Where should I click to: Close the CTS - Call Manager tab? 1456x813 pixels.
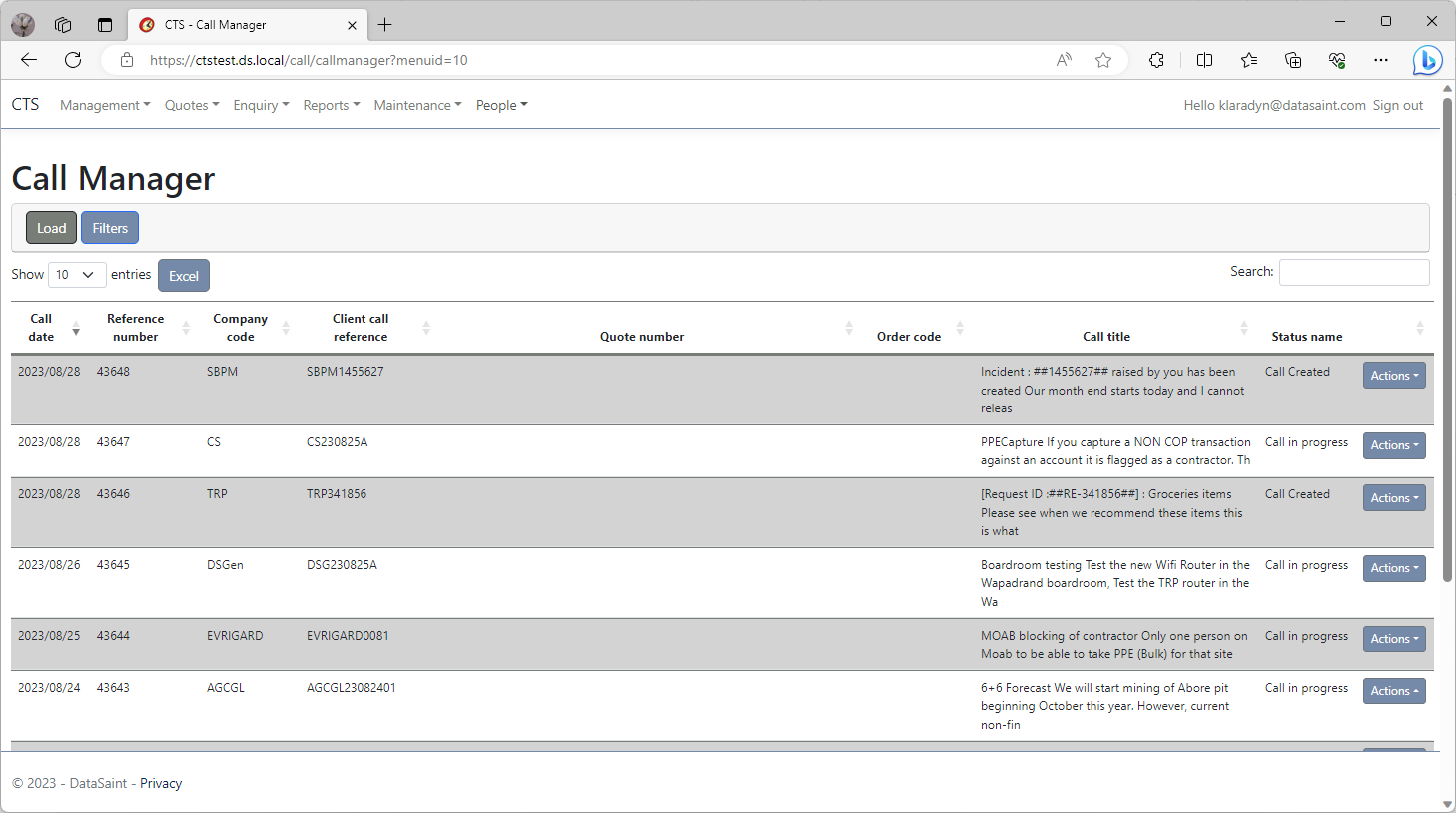click(352, 25)
